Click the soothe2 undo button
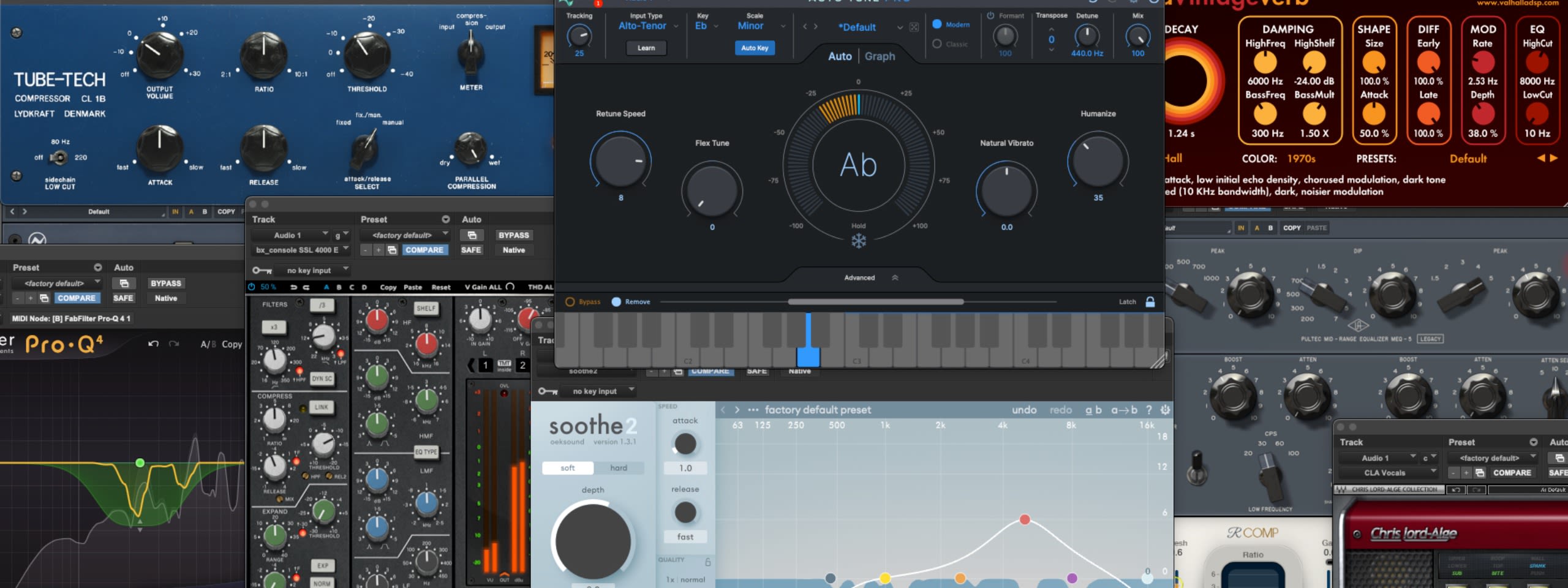The height and width of the screenshot is (588, 1568). [x=1024, y=410]
